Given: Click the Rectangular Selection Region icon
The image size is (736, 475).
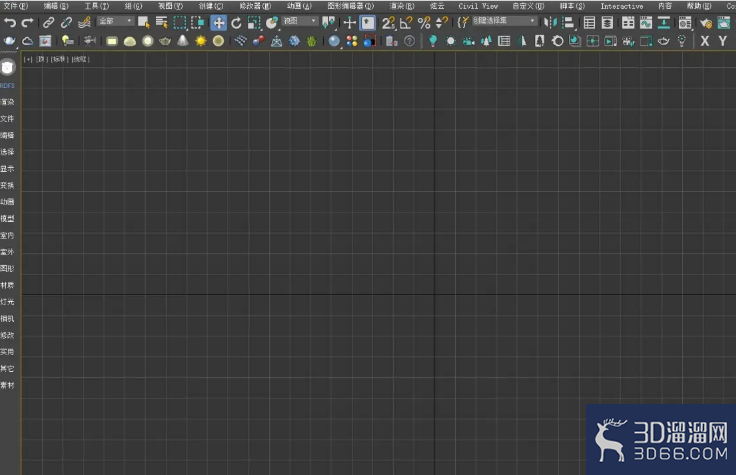Looking at the screenshot, I should pos(179,23).
